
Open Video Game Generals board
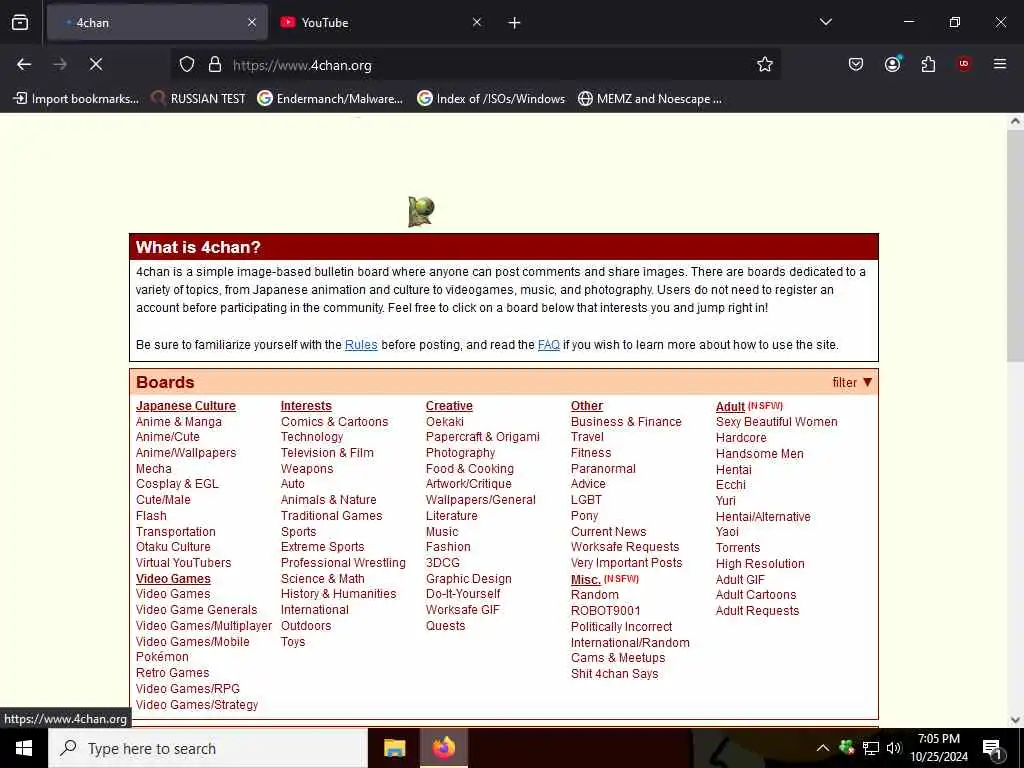(x=197, y=609)
